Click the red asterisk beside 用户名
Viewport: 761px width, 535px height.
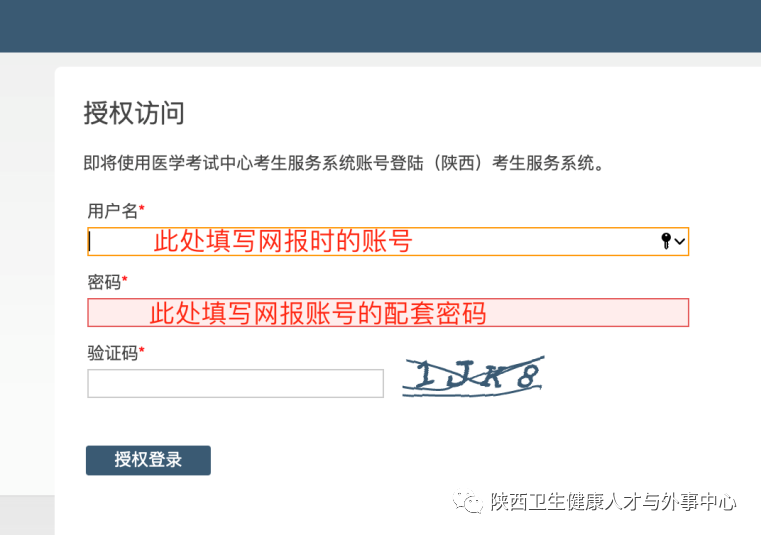point(142,209)
